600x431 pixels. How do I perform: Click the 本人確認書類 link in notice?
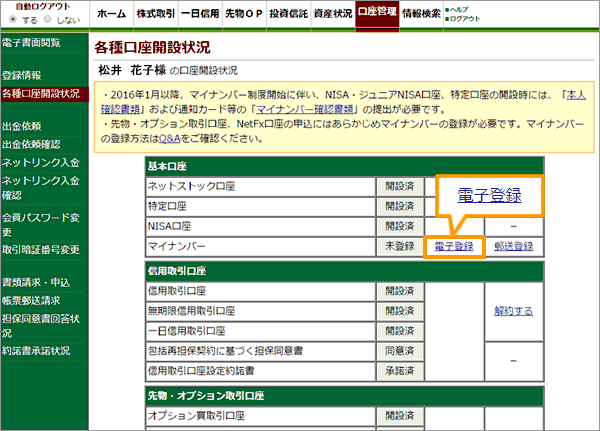click(576, 95)
